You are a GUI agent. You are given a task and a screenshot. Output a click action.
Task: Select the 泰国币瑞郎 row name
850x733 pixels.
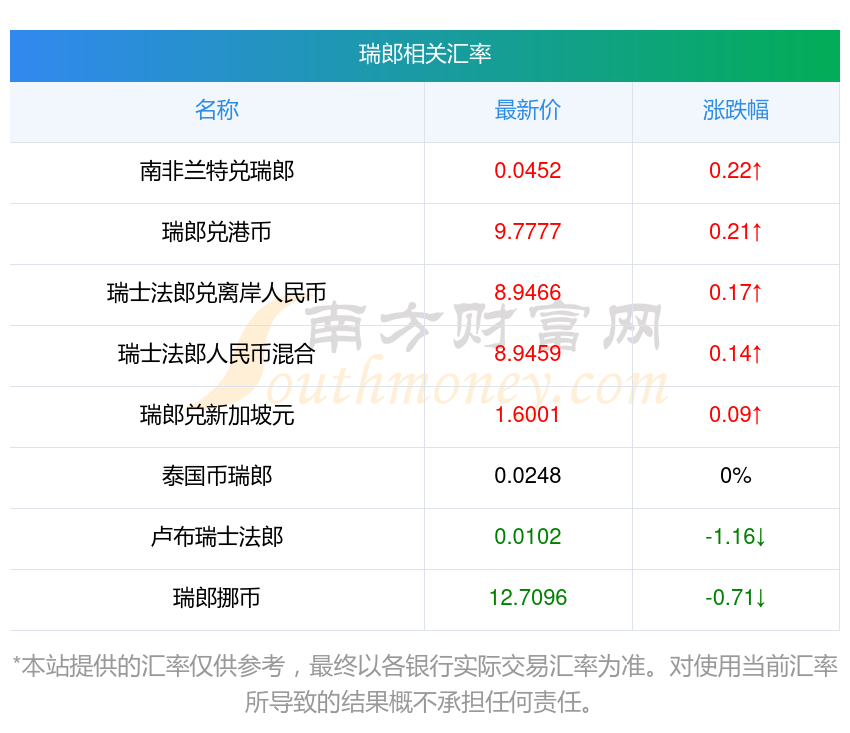click(217, 476)
